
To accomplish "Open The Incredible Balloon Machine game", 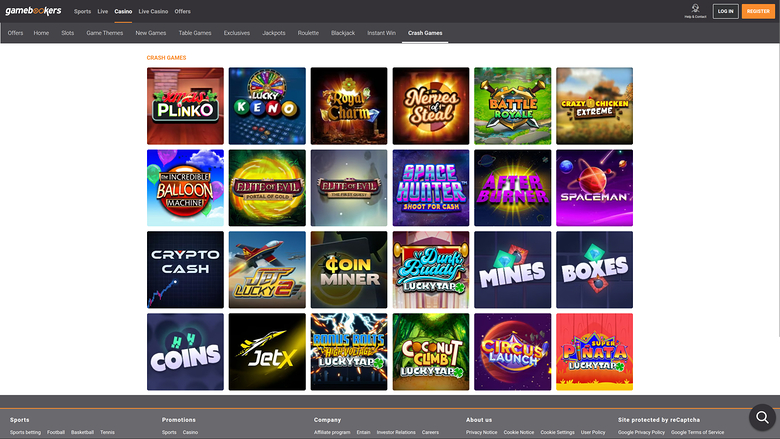I will click(185, 188).
